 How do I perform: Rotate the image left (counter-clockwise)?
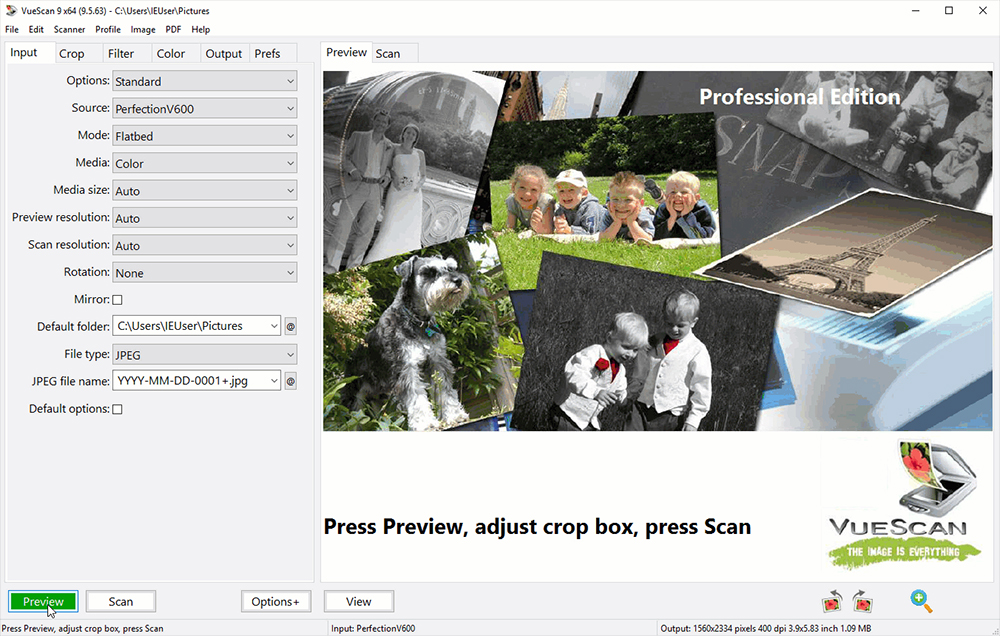(832, 601)
